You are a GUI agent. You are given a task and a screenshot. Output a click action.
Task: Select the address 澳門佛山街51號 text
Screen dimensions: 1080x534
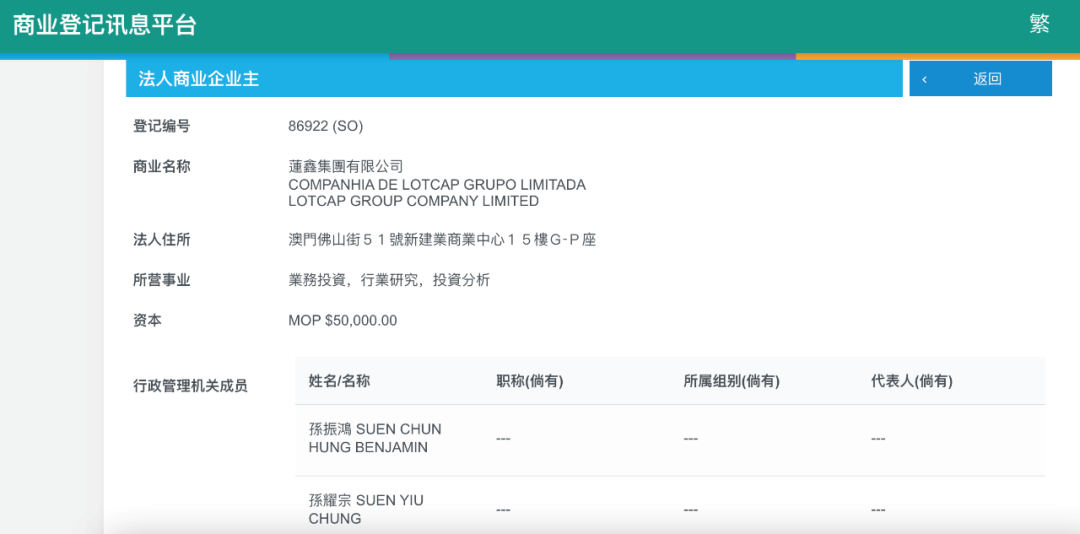(442, 240)
